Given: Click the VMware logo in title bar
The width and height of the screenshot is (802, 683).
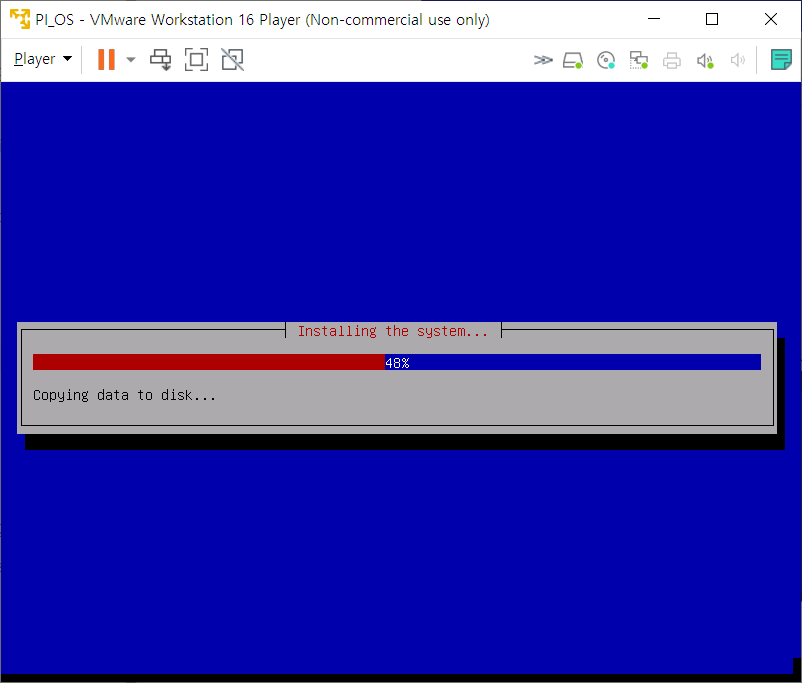Looking at the screenshot, I should [19, 19].
